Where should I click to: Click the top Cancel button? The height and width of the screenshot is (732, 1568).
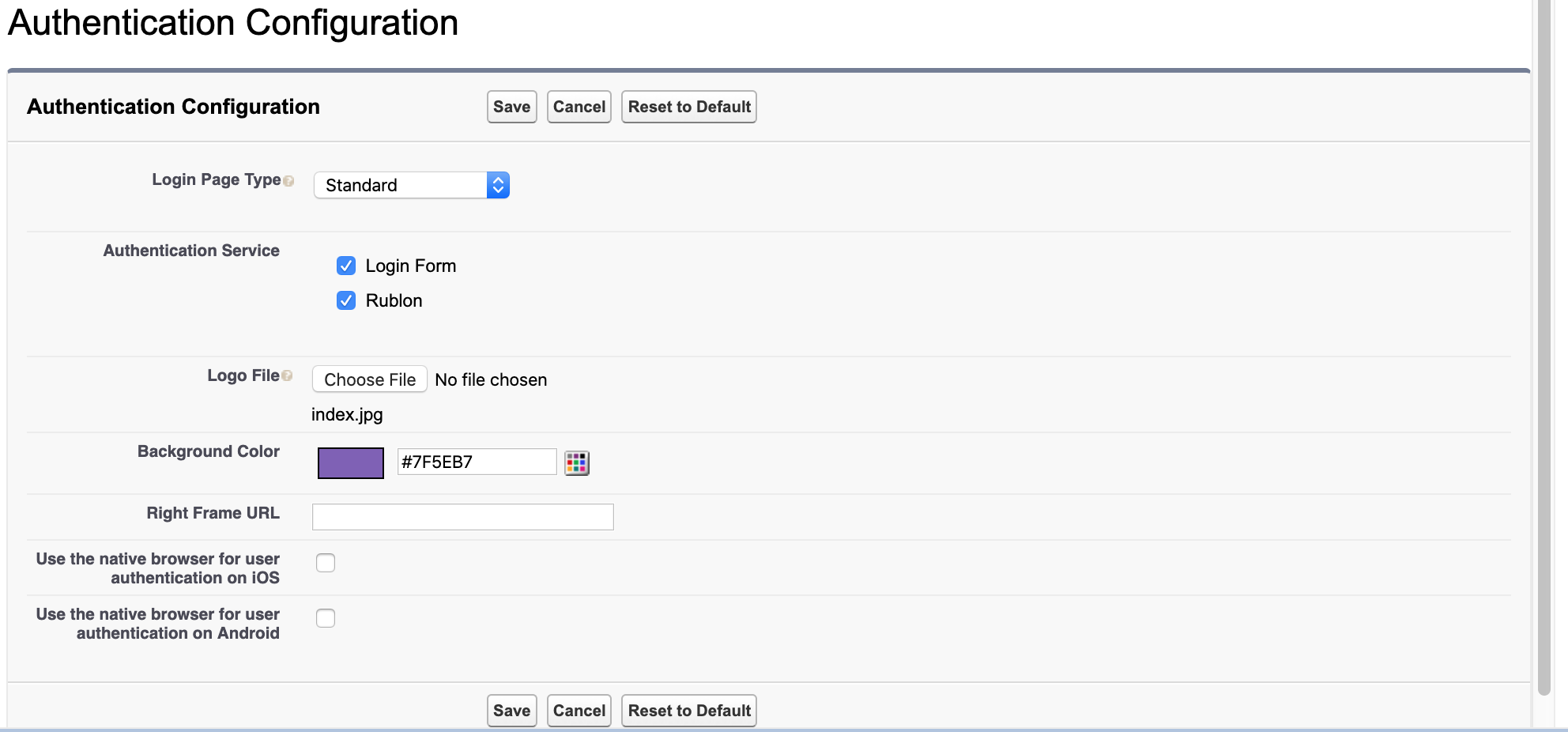coord(579,107)
